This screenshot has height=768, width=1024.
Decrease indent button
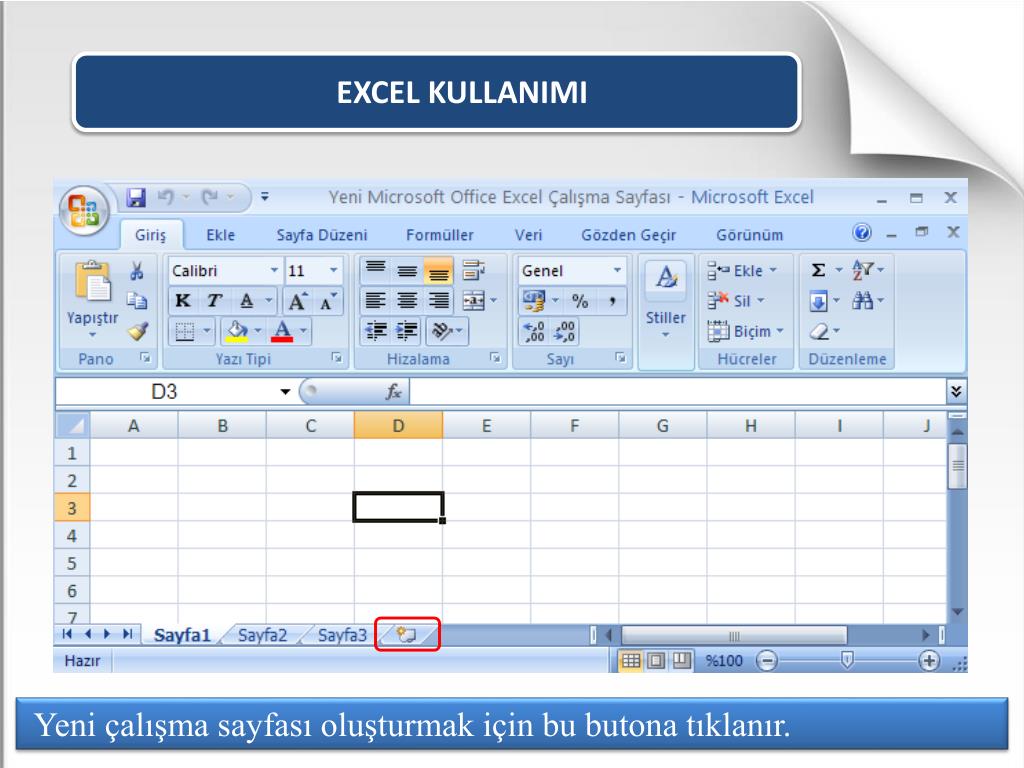[376, 331]
